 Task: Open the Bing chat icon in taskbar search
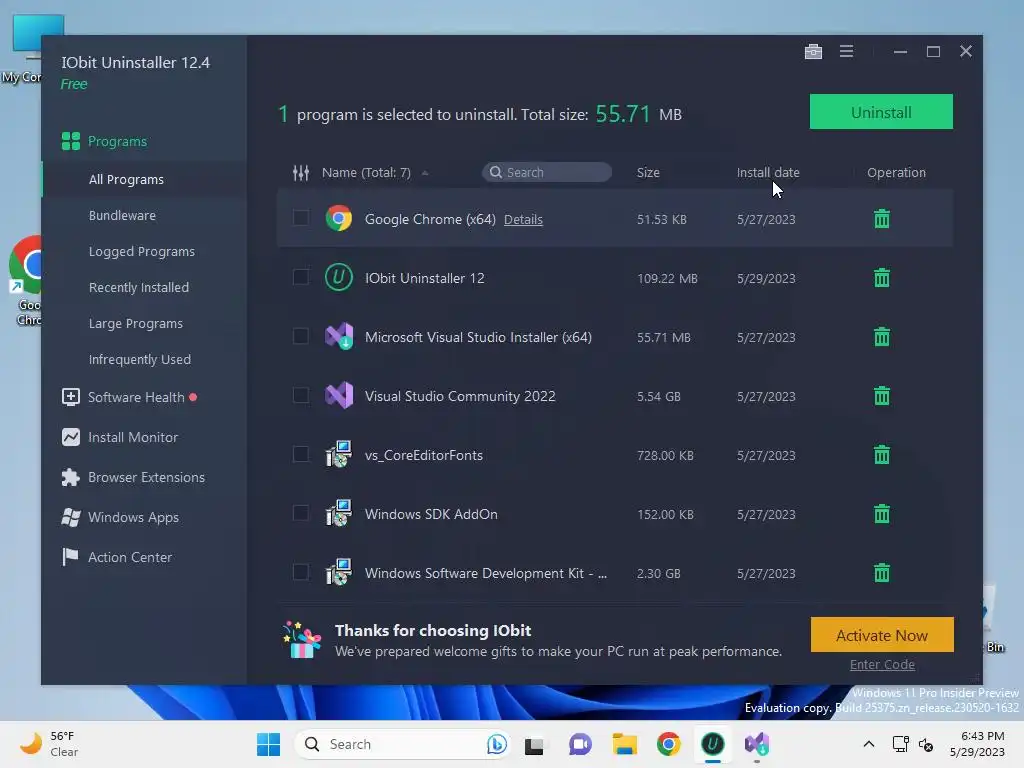496,744
